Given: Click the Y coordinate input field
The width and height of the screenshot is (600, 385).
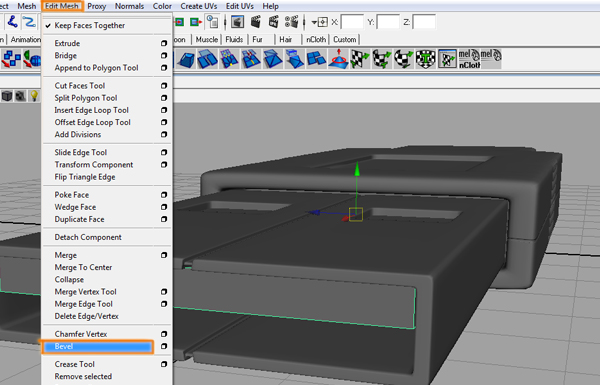Looking at the screenshot, I should click(388, 22).
